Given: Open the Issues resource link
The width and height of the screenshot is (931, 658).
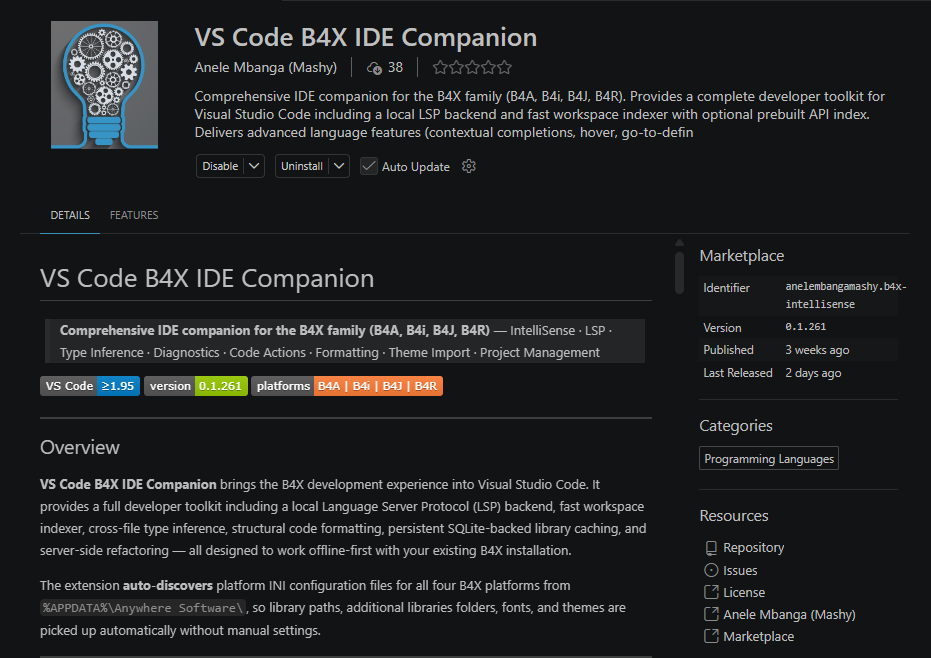Looking at the screenshot, I should (740, 571).
